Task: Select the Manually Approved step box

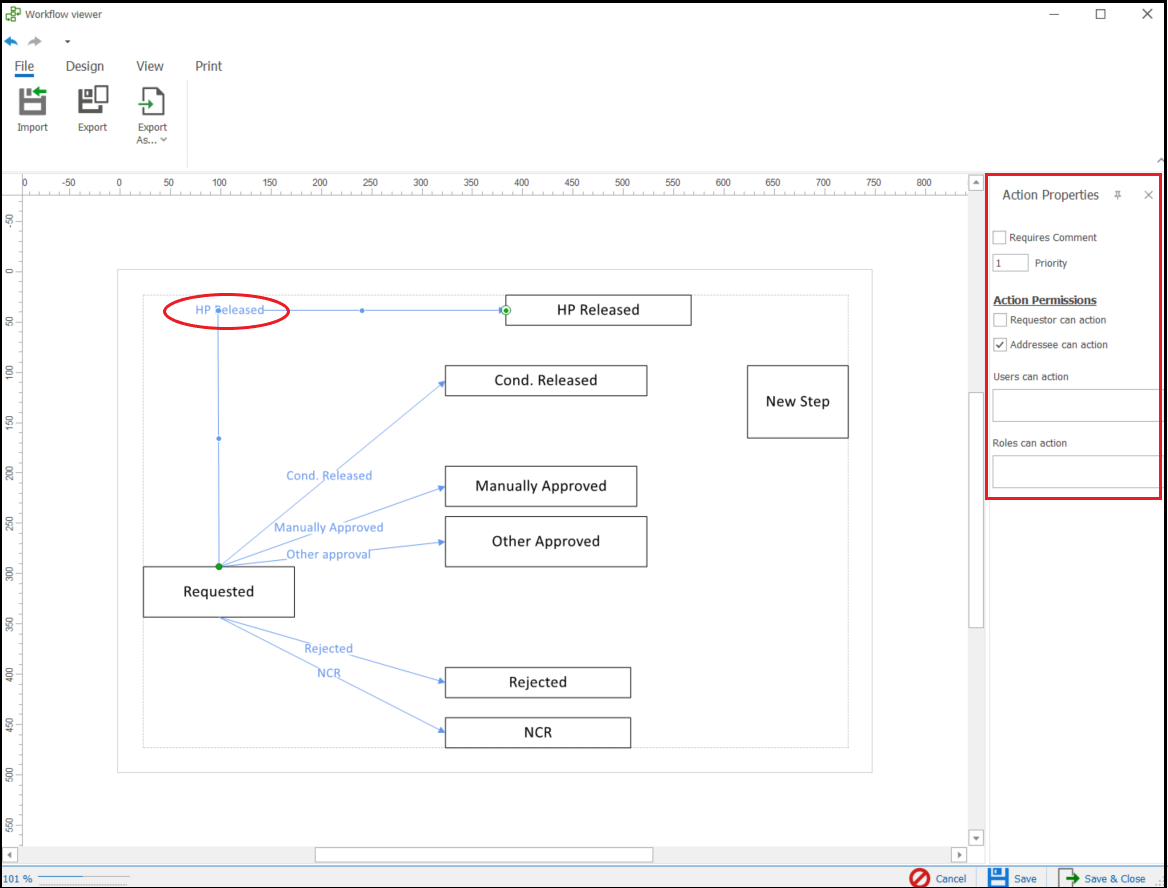Action: click(x=541, y=486)
